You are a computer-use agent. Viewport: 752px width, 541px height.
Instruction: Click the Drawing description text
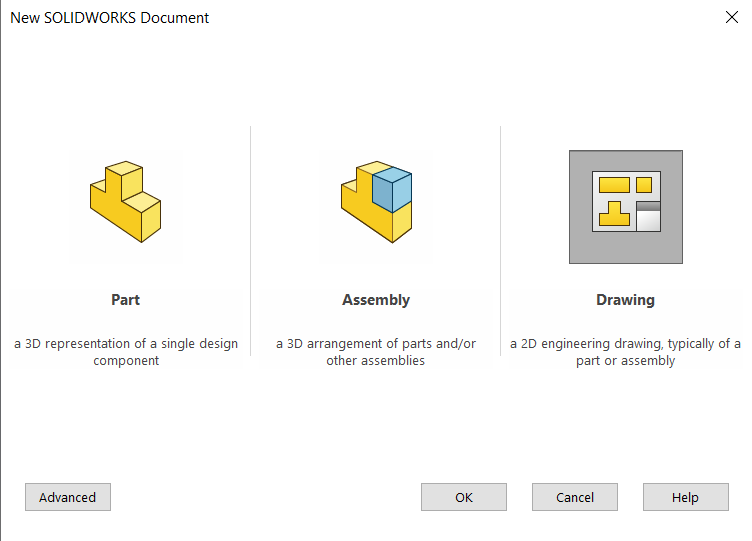point(625,352)
